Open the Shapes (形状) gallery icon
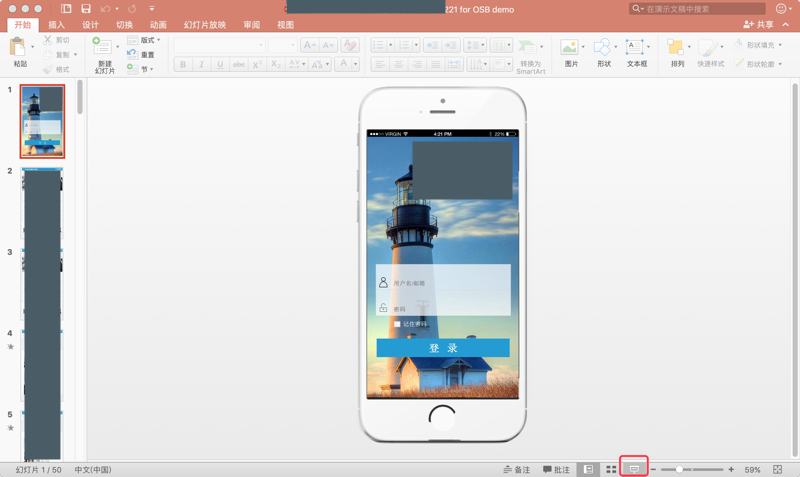This screenshot has height=477, width=800. click(x=603, y=48)
